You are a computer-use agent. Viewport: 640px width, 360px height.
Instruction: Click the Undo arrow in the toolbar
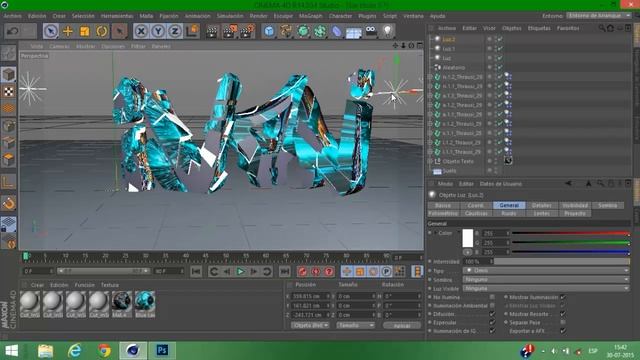pos(13,31)
